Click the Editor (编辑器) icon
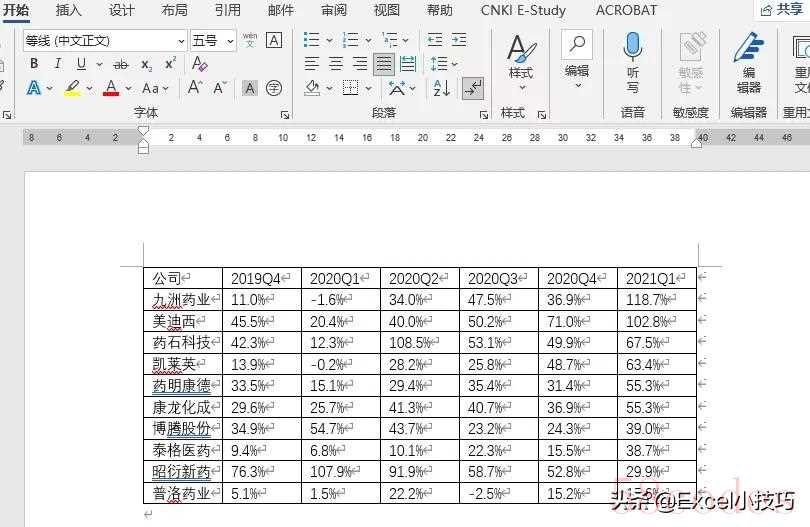Screen dimensions: 810x527 pos(748,58)
